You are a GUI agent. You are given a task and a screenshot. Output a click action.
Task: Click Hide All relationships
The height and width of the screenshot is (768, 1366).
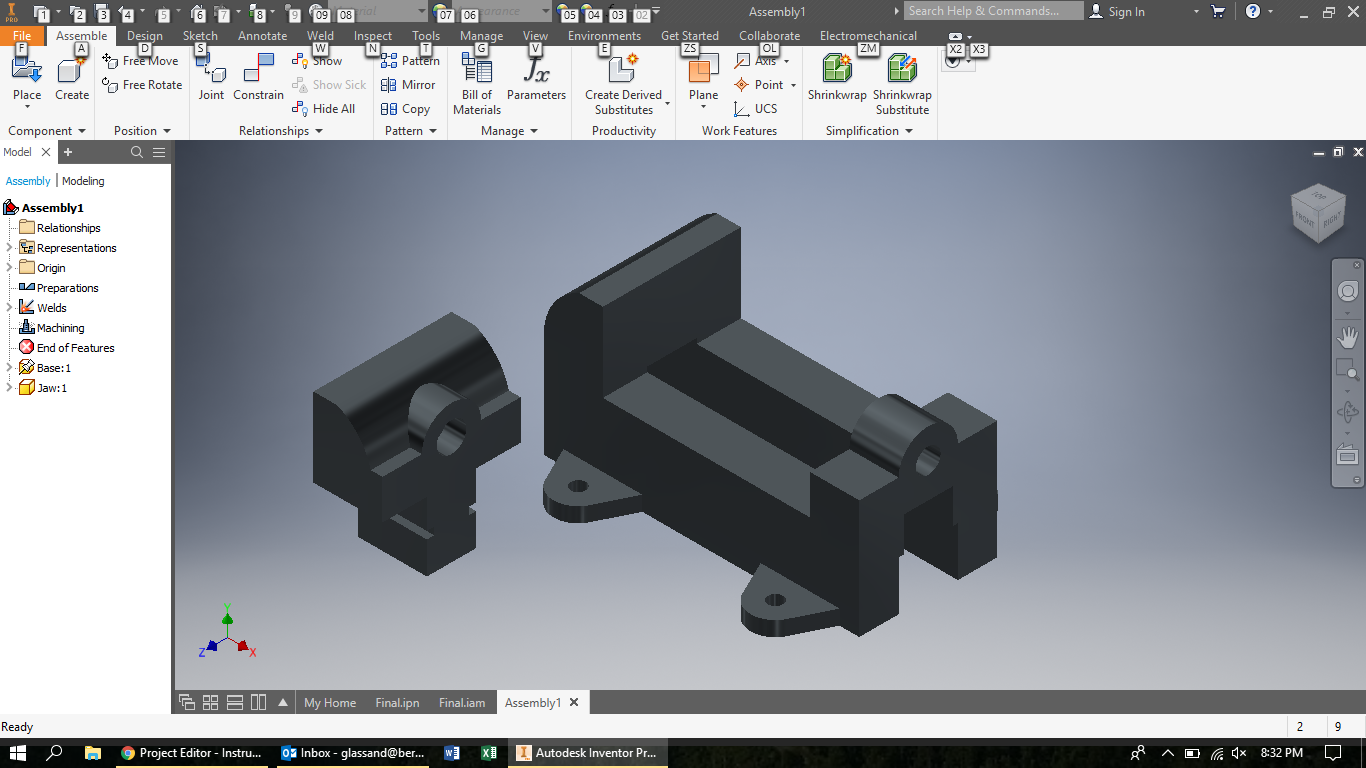pos(323,109)
